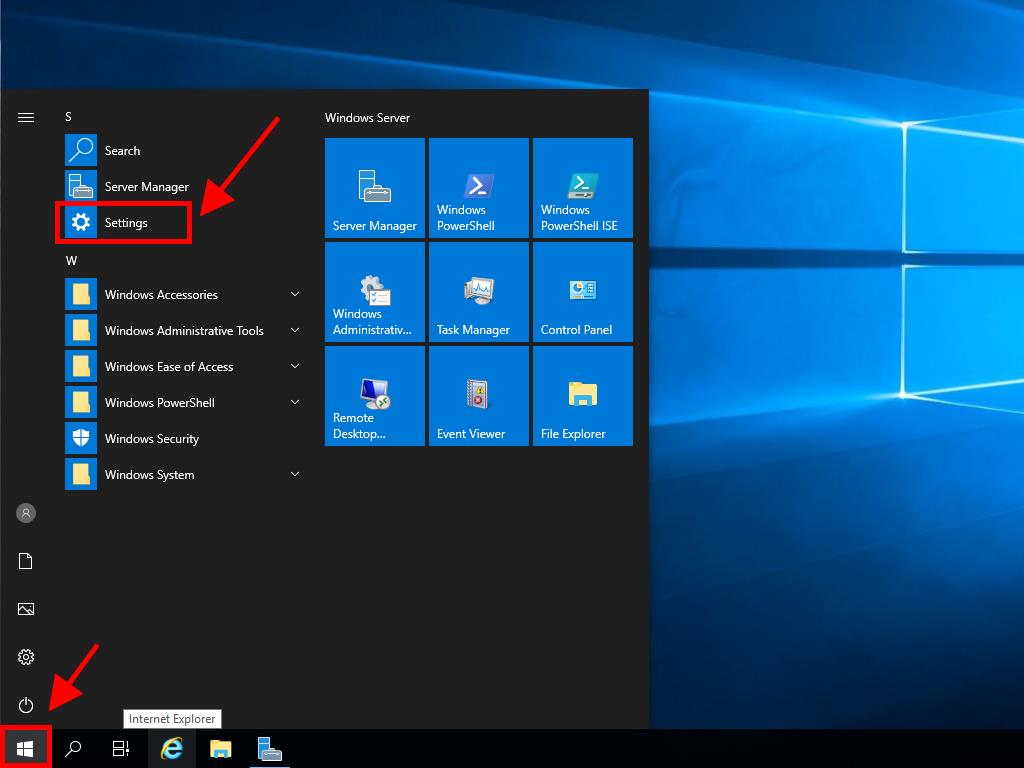
Task: Expand the Start menu hamburger button
Action: pyautogui.click(x=26, y=118)
